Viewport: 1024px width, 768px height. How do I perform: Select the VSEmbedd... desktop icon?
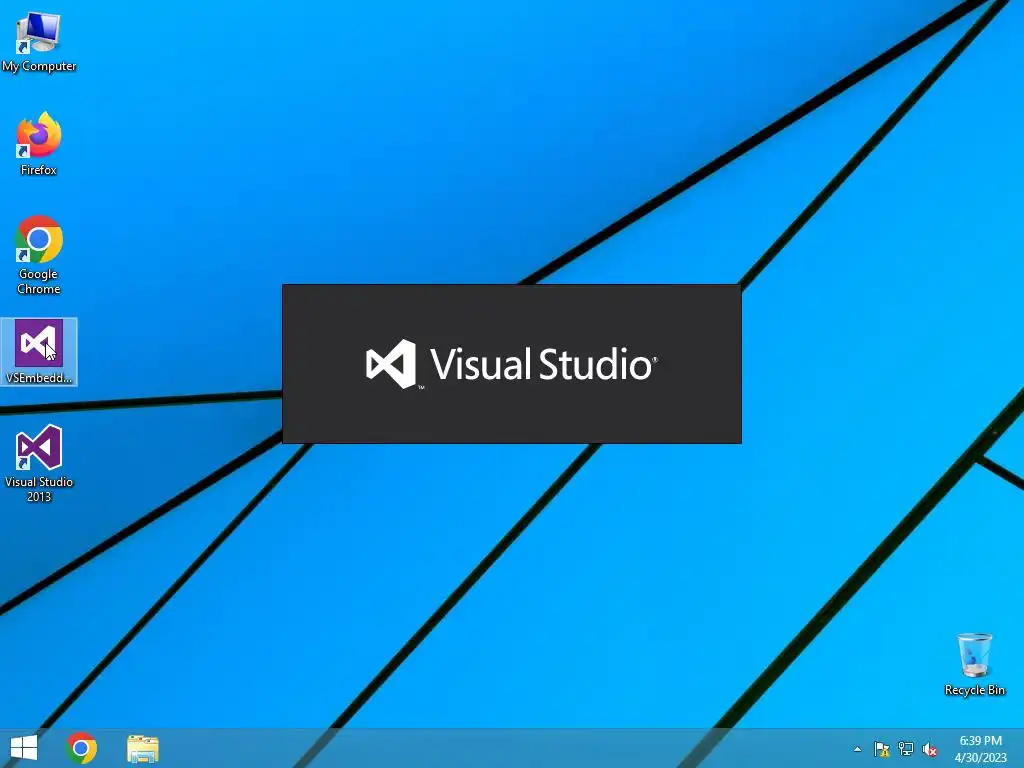click(39, 351)
